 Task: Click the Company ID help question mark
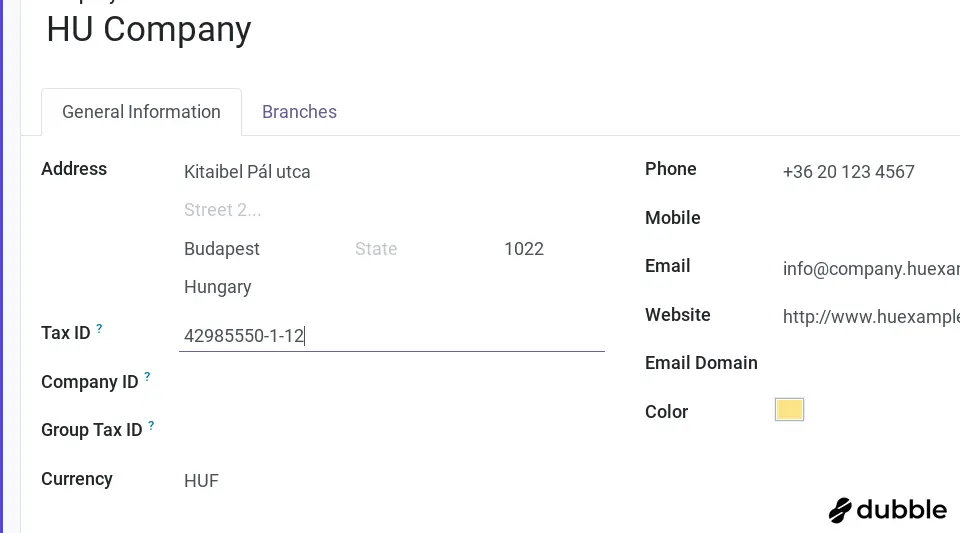click(x=147, y=377)
